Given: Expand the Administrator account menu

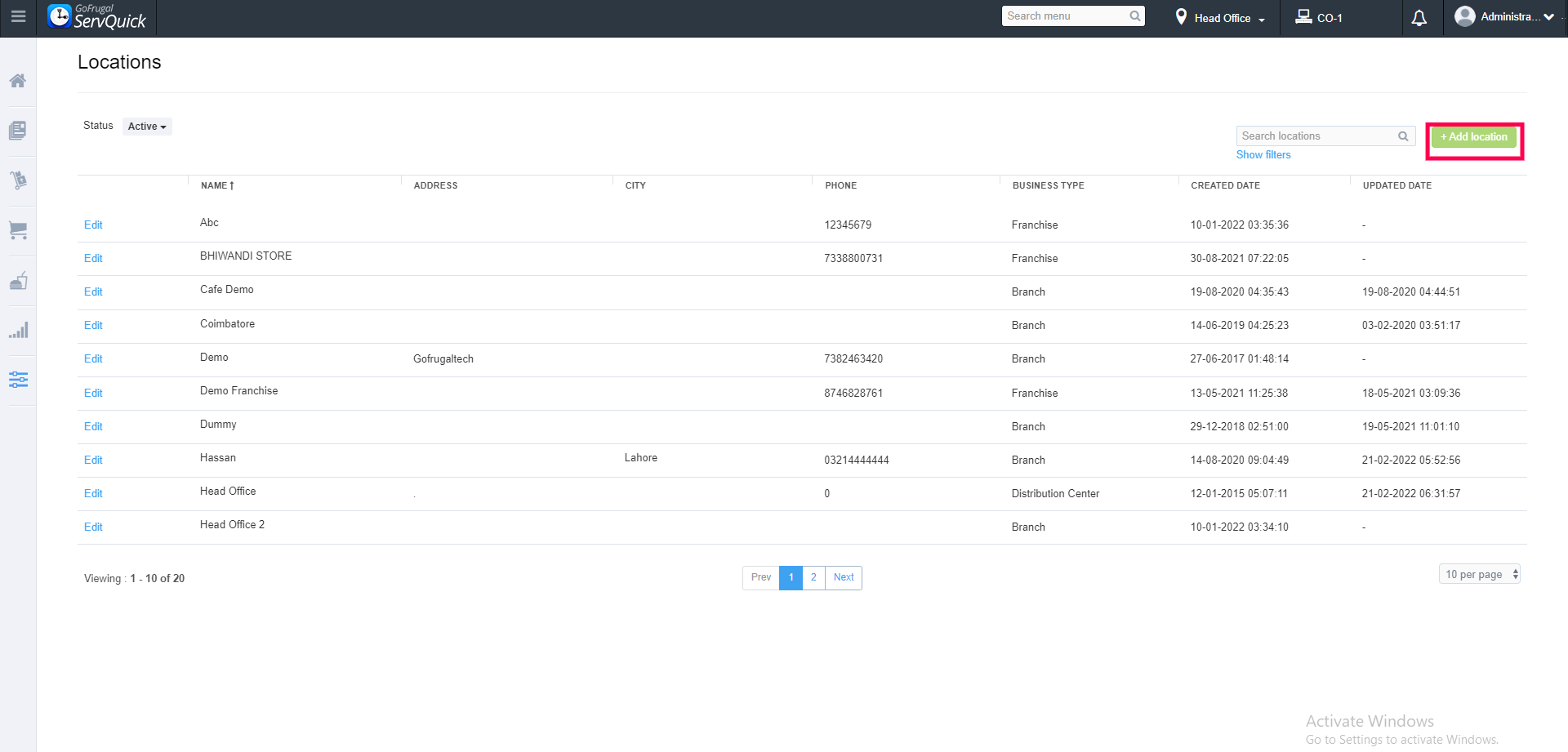Looking at the screenshot, I should point(1548,17).
